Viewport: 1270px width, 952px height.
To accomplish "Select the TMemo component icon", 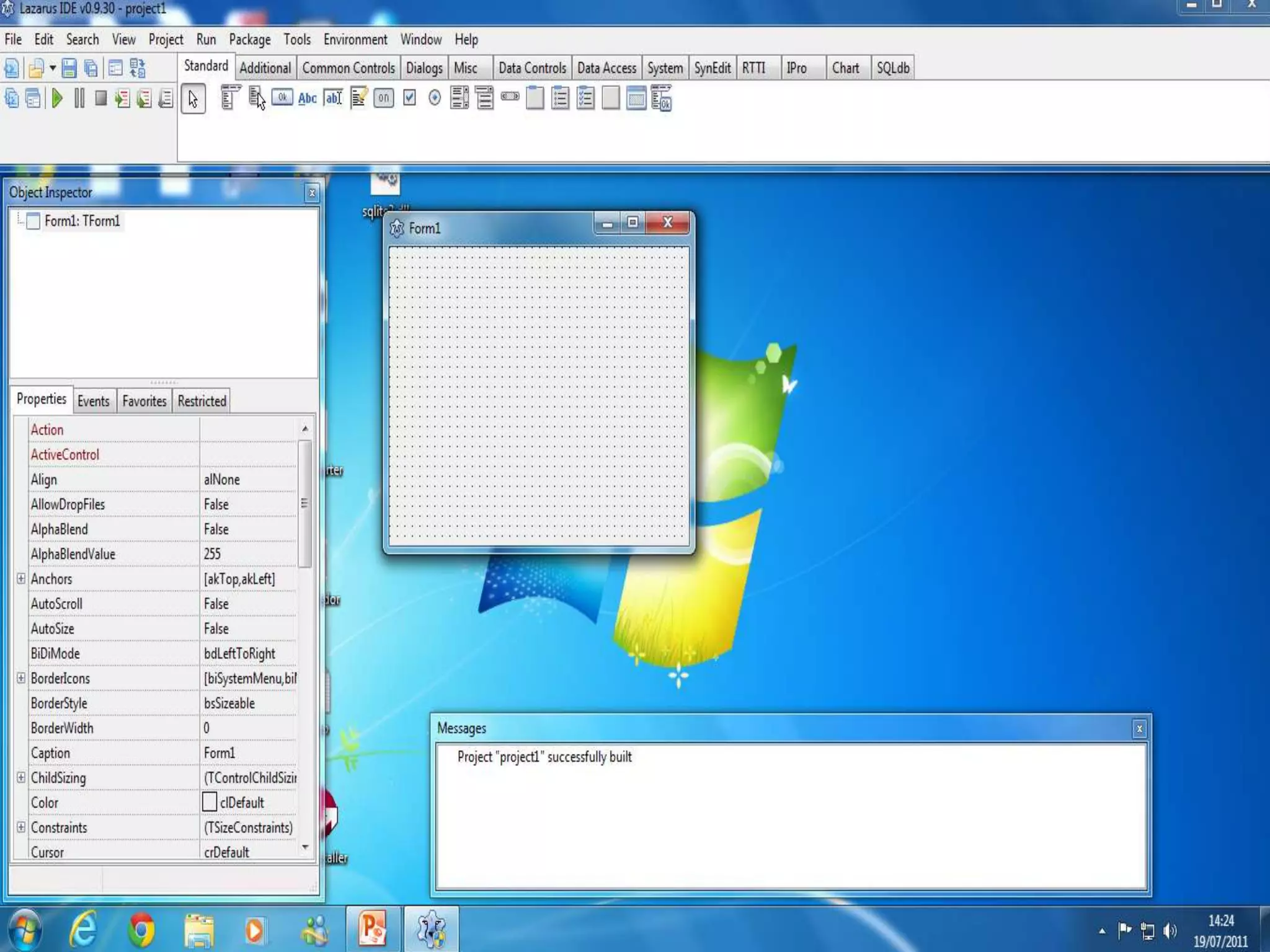I will [358, 98].
